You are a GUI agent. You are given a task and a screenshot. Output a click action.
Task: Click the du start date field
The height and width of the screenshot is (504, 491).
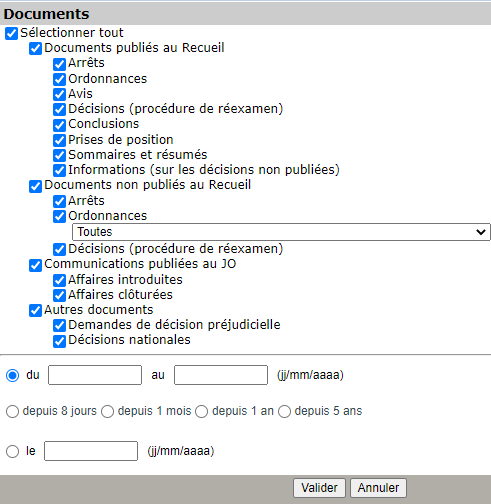click(x=95, y=375)
